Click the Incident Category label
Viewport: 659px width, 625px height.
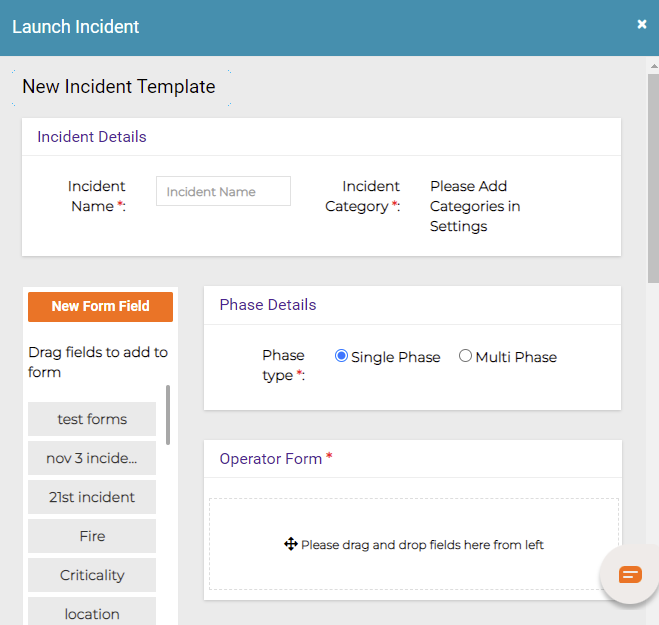362,196
